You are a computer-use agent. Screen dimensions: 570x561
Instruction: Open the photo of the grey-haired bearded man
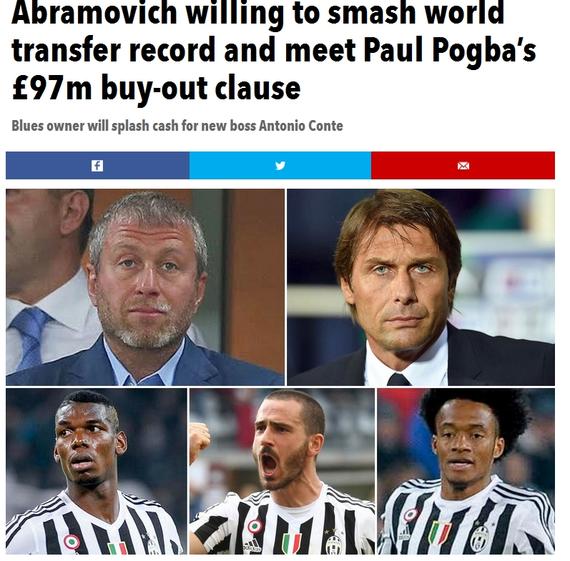click(145, 287)
